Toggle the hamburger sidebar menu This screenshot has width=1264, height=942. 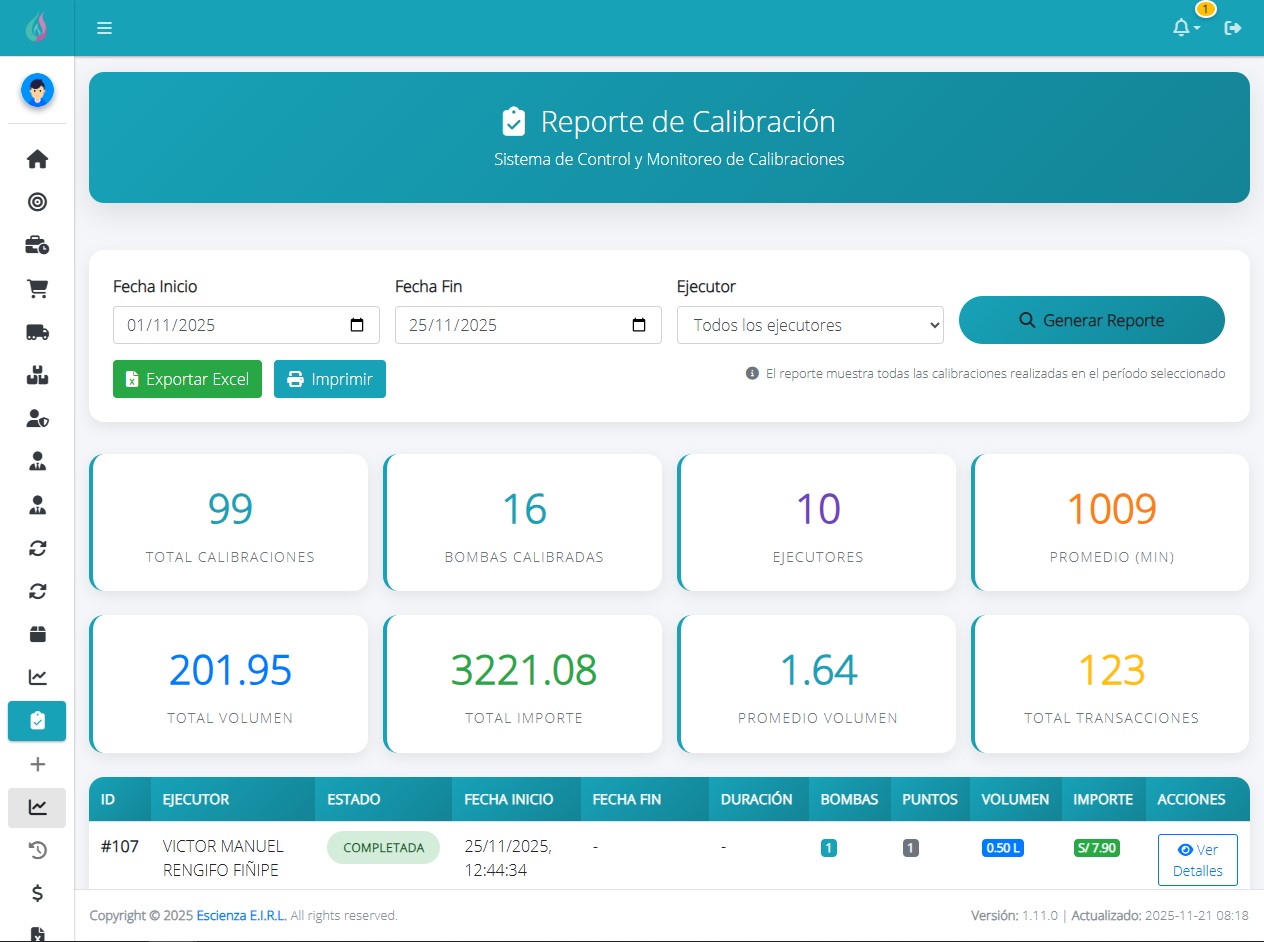click(x=104, y=28)
